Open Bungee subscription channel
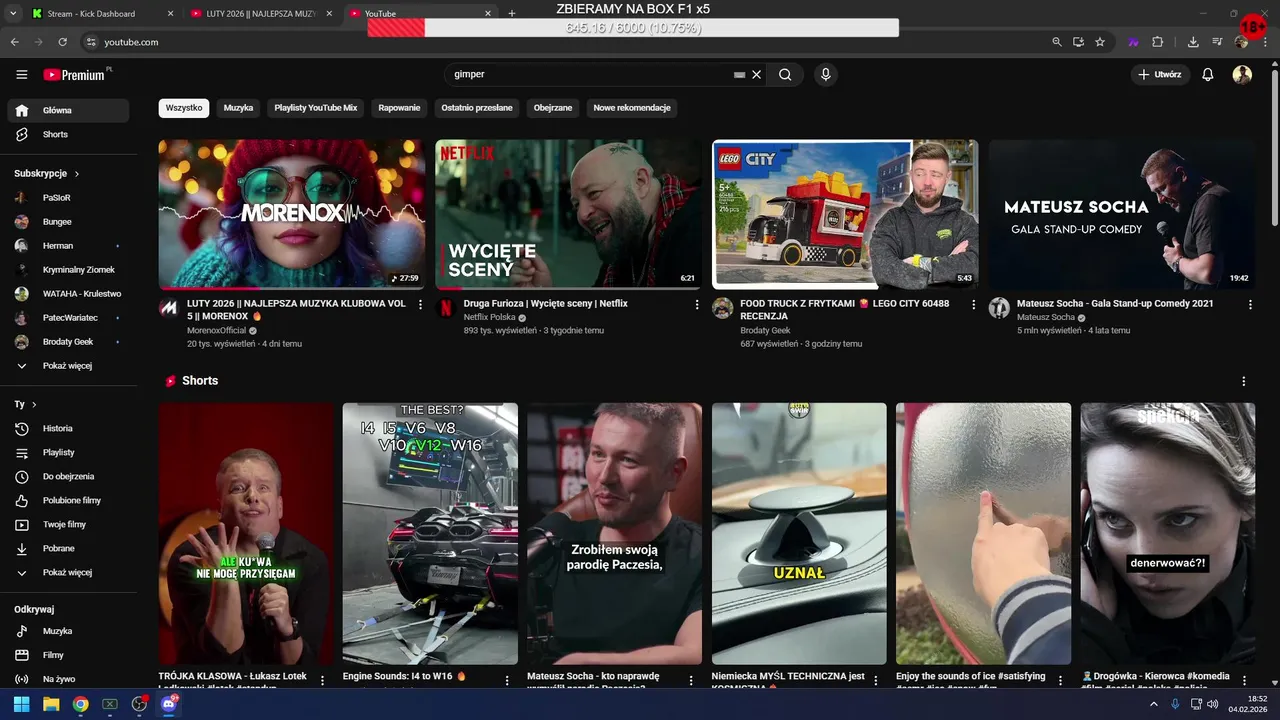1280x720 pixels. [x=68, y=222]
